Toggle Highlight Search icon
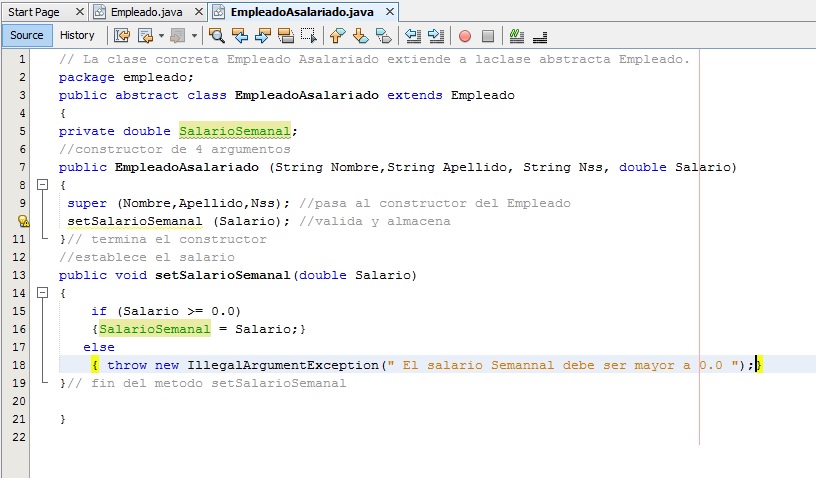 tap(286, 36)
